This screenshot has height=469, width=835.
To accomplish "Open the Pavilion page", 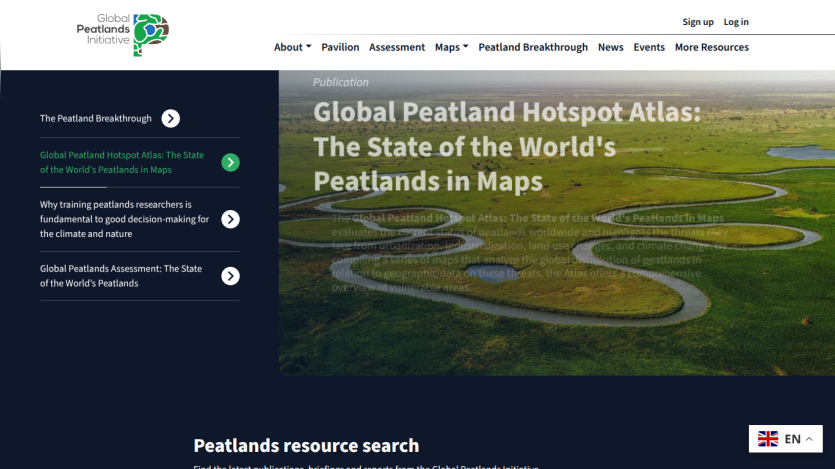I will [340, 47].
